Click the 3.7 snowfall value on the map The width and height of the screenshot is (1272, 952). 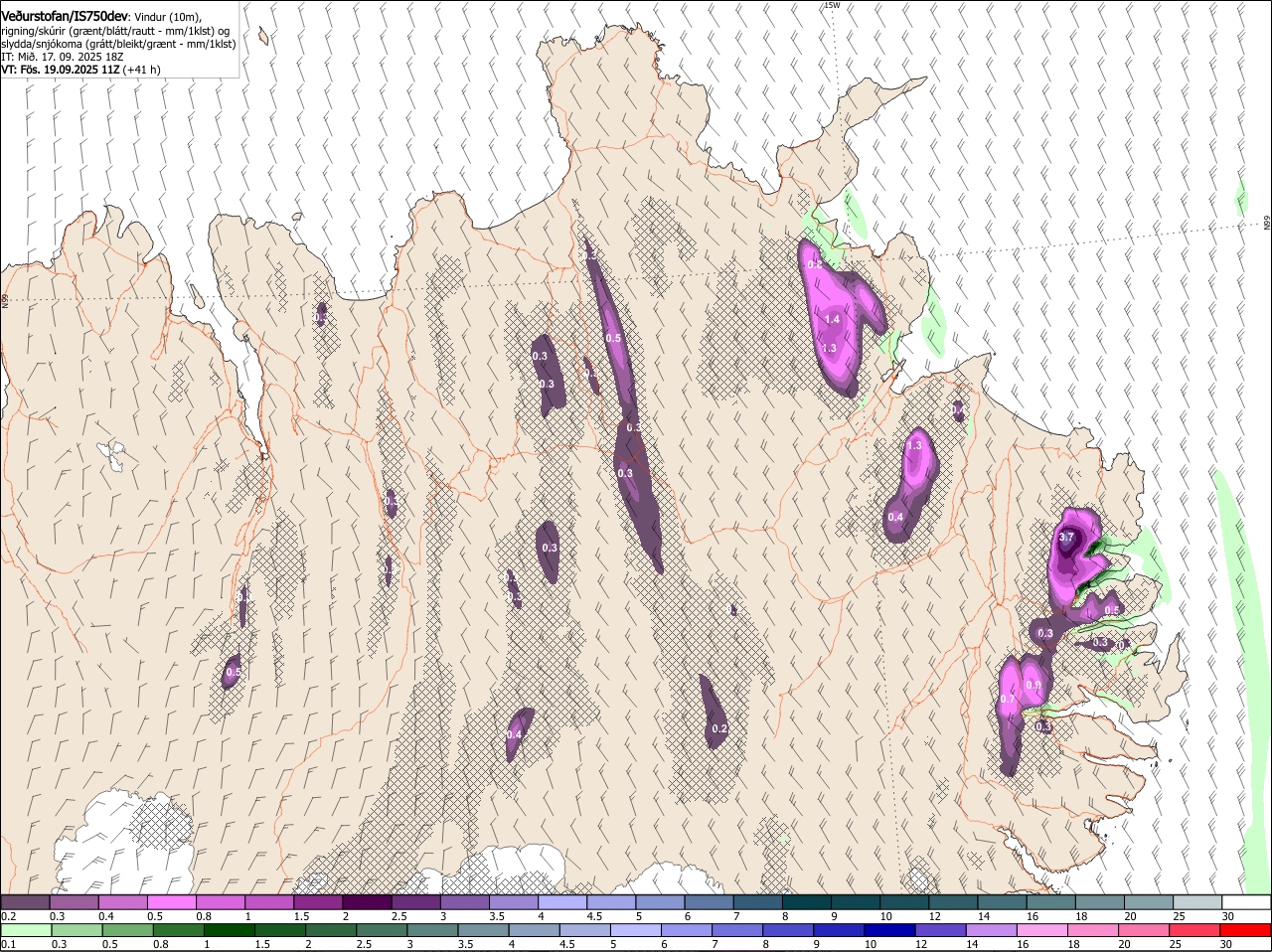(1066, 537)
